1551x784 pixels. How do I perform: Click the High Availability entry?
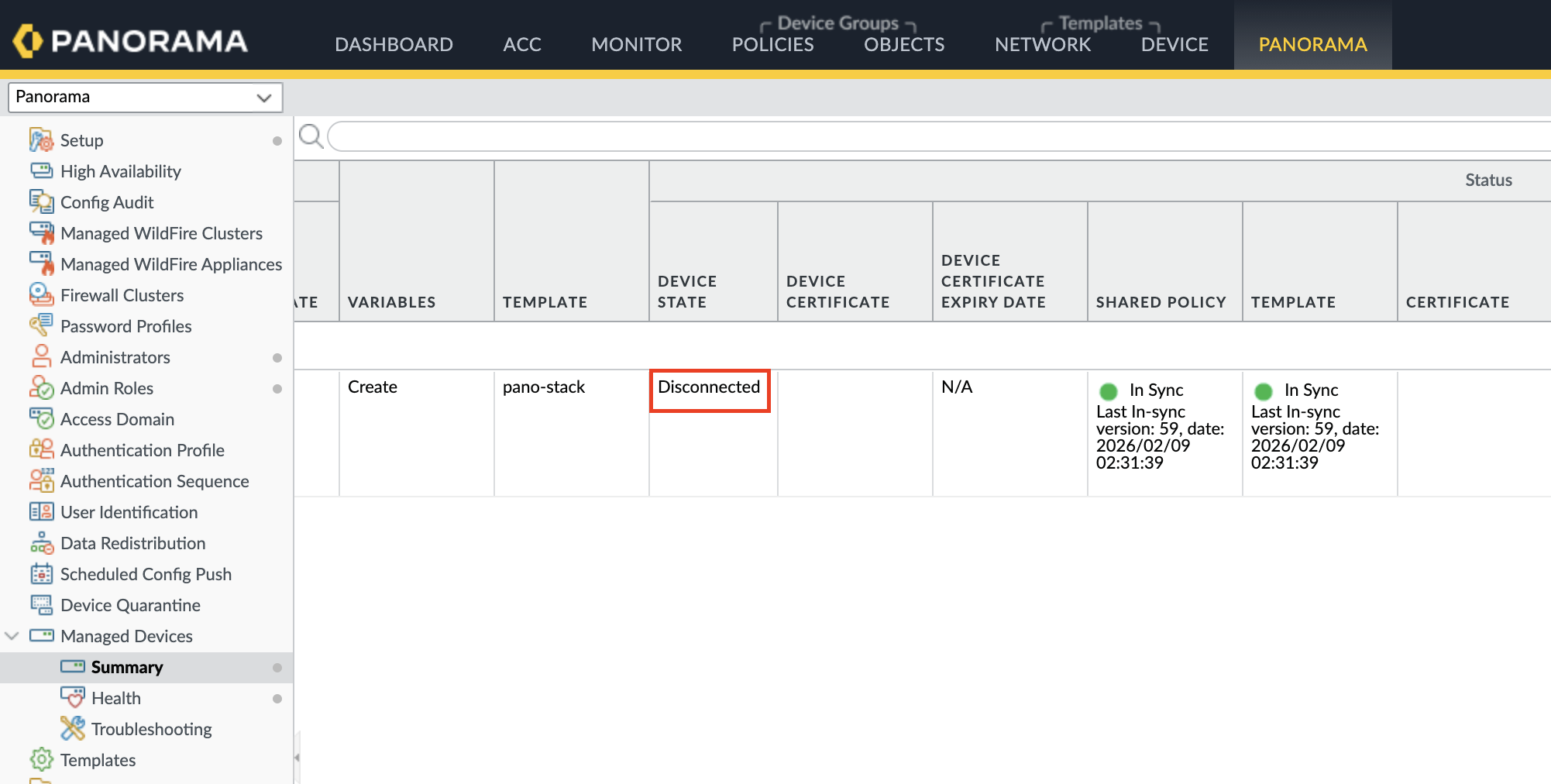(x=120, y=171)
